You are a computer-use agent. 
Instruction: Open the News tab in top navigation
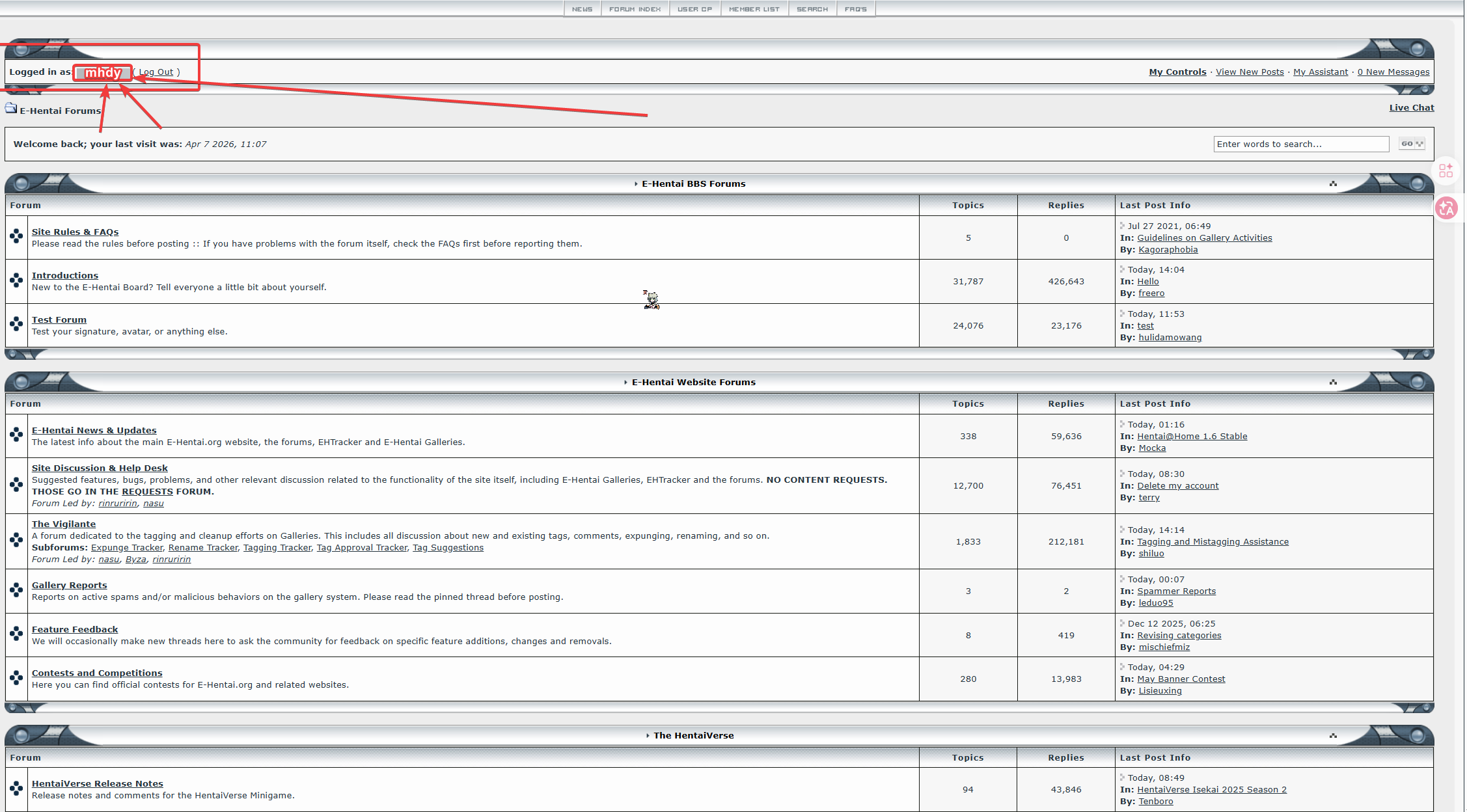click(582, 9)
